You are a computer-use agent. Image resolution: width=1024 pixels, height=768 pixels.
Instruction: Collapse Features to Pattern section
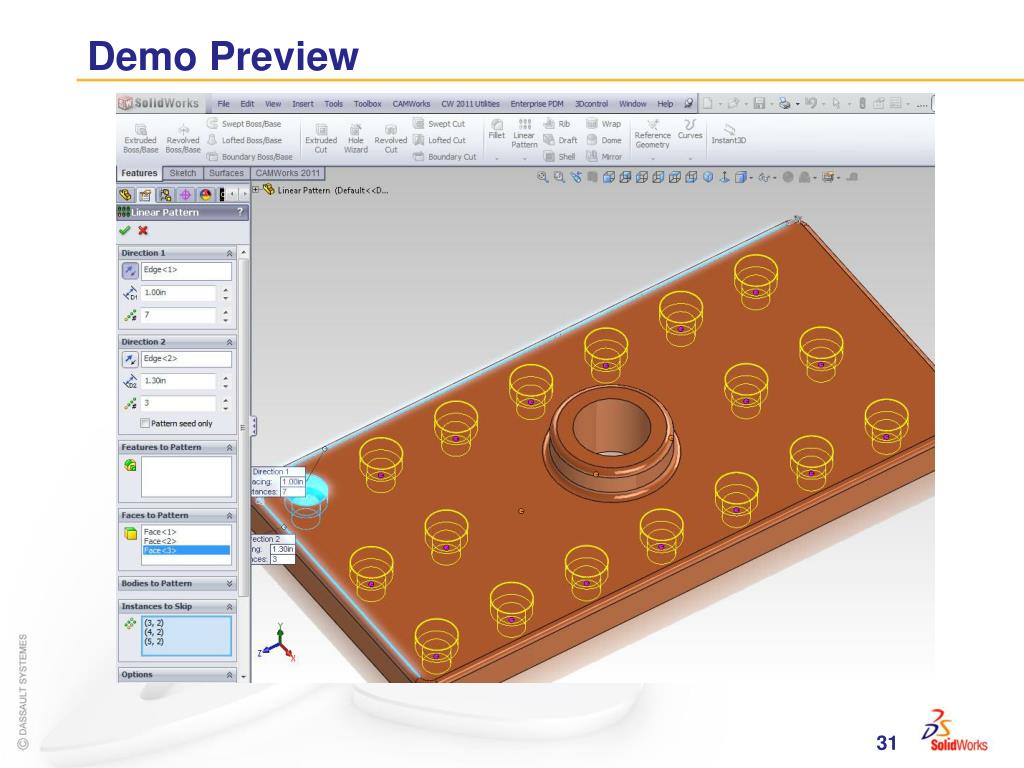click(x=229, y=448)
